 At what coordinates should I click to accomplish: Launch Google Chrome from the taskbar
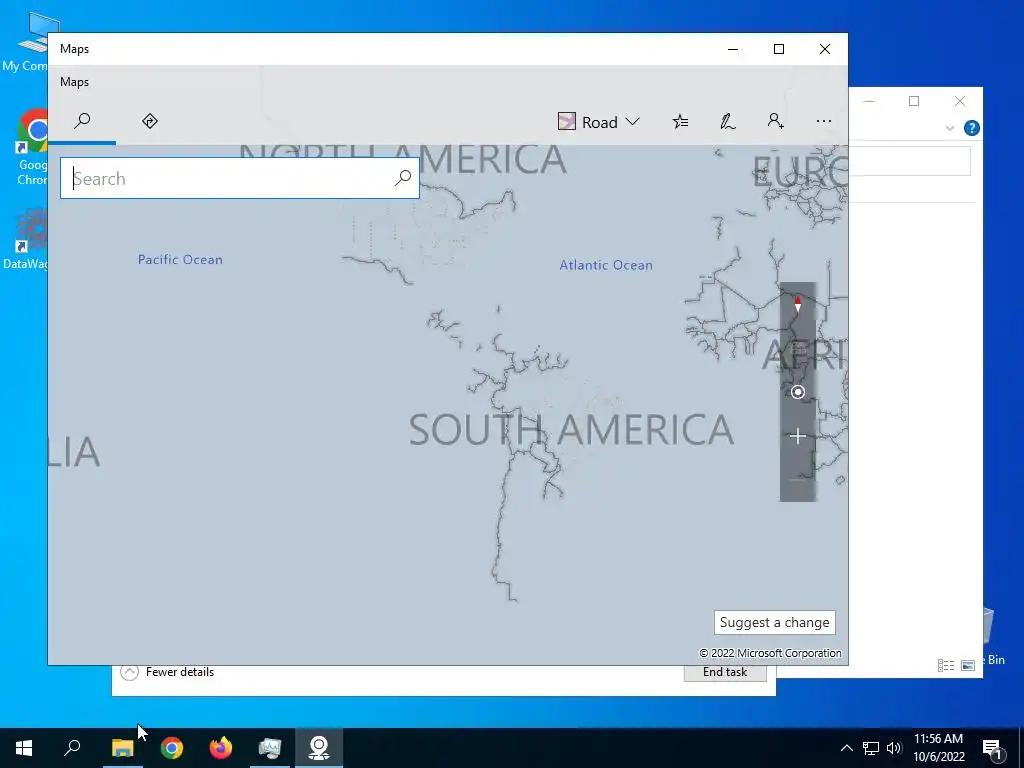tap(172, 748)
